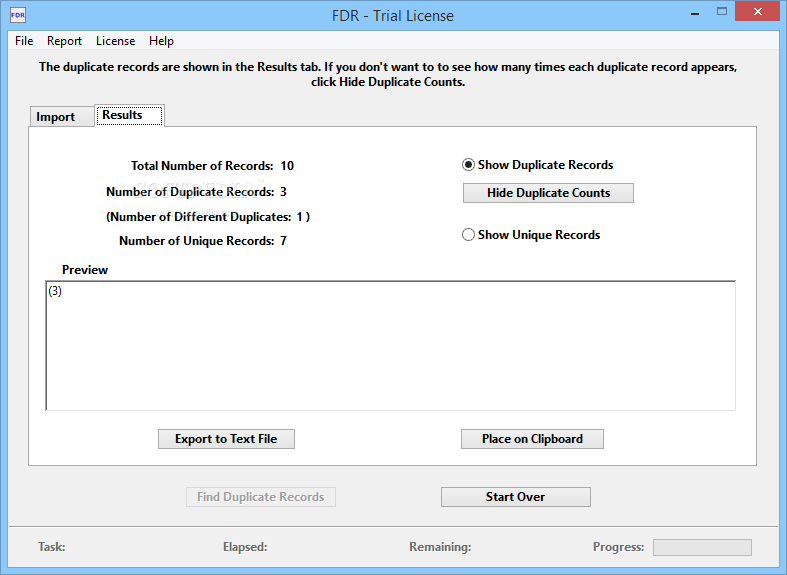The image size is (787, 575).
Task: Select Show Duplicate Records radio button
Action: tap(537, 165)
